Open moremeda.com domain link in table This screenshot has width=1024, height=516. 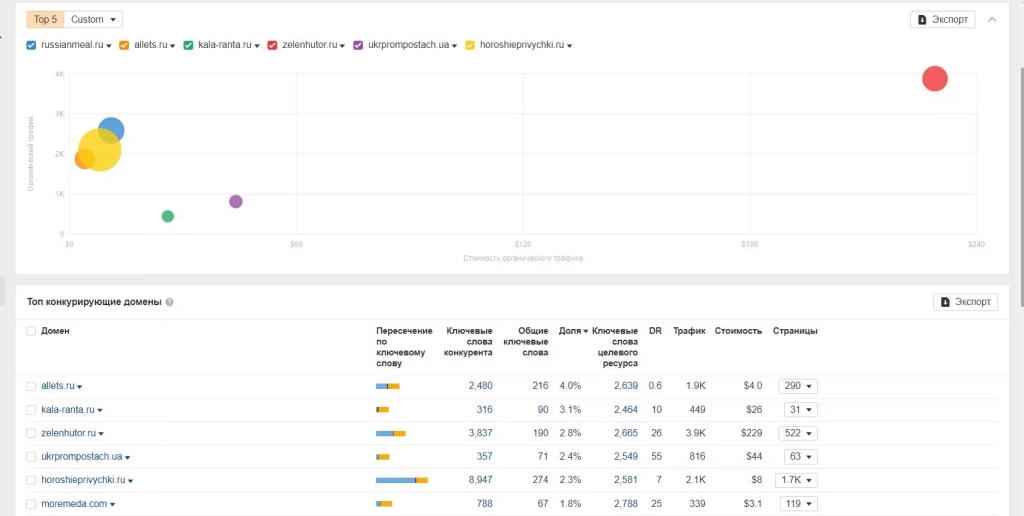(74, 504)
